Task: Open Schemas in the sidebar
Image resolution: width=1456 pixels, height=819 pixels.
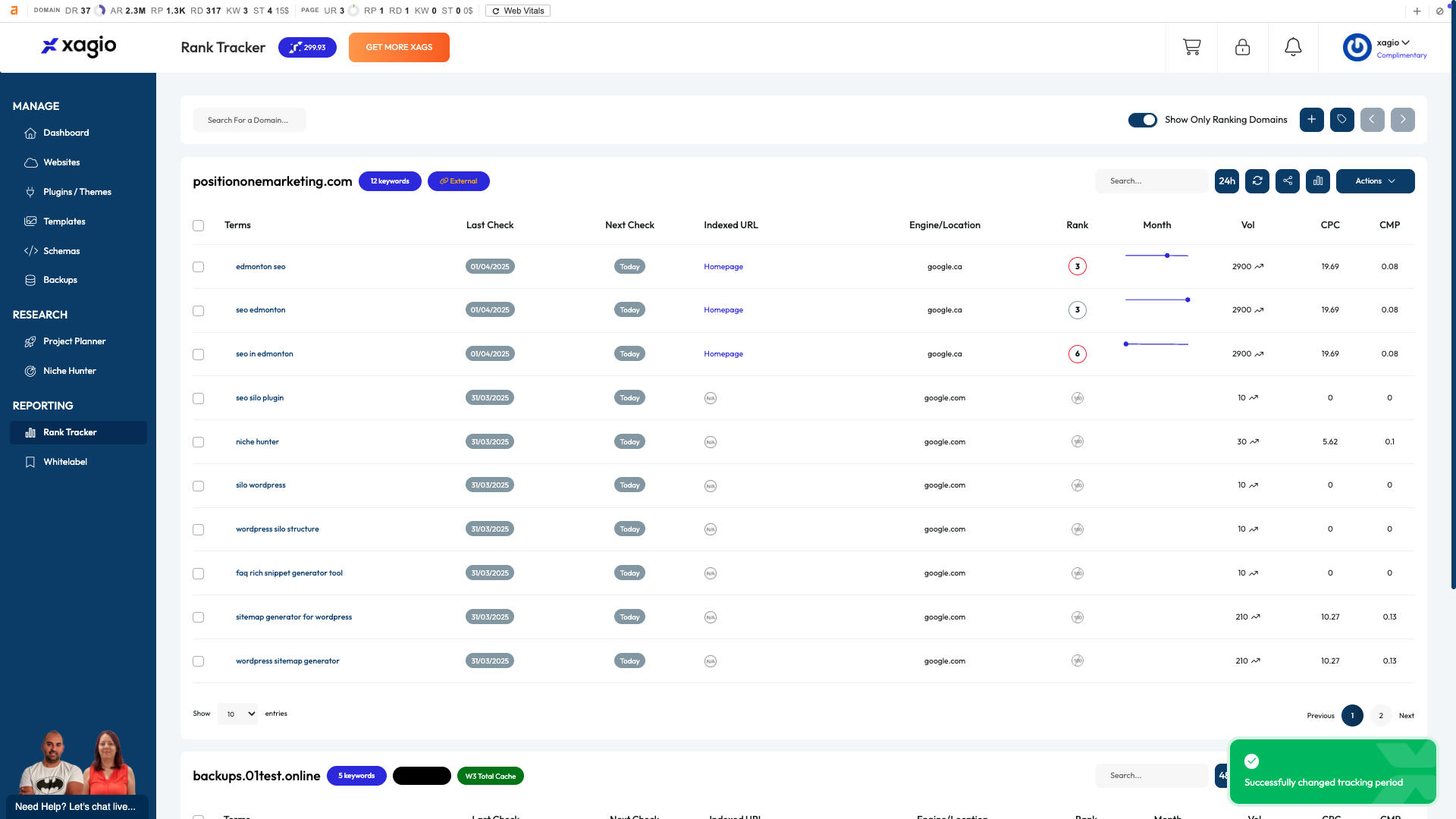Action: click(61, 251)
